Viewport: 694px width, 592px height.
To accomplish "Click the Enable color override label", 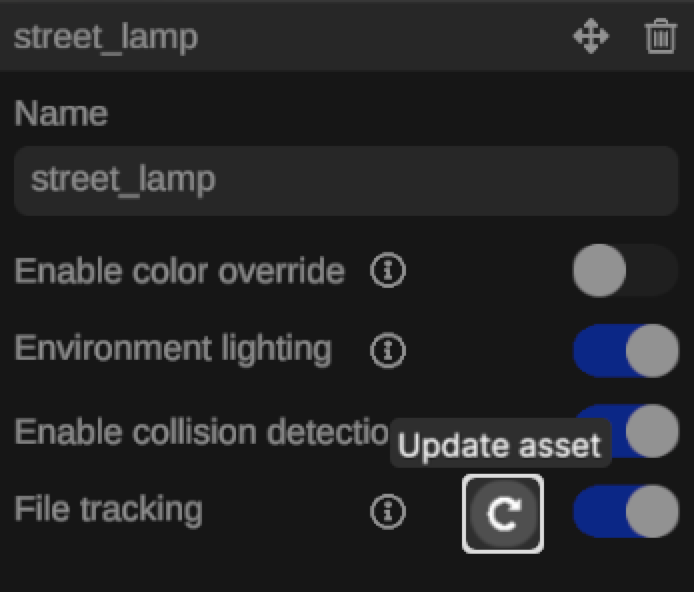I will pyautogui.click(x=179, y=270).
